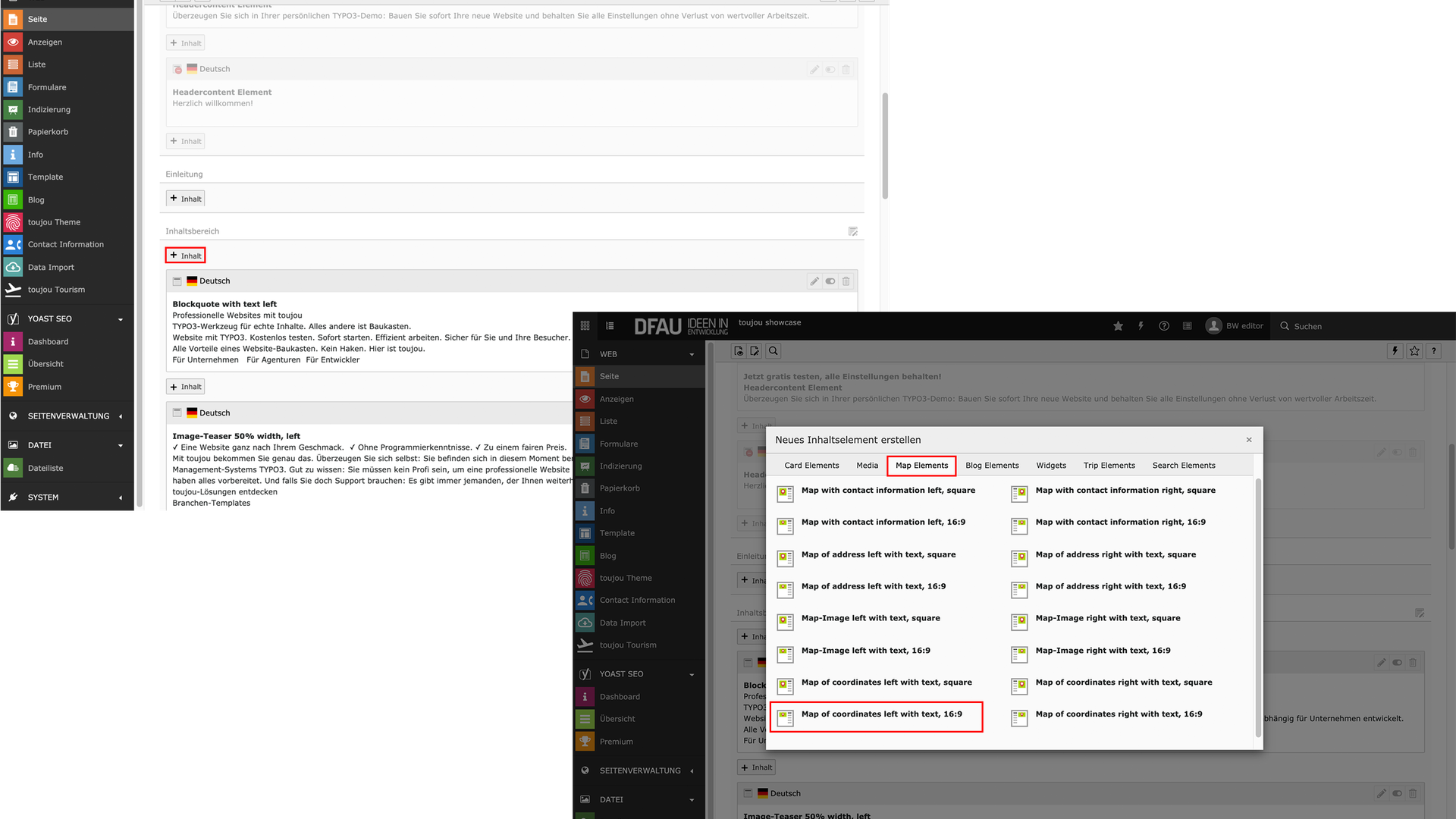The width and height of the screenshot is (1456, 819).
Task: Toggle visibility of Blockquote with text left element
Action: pyautogui.click(x=830, y=281)
